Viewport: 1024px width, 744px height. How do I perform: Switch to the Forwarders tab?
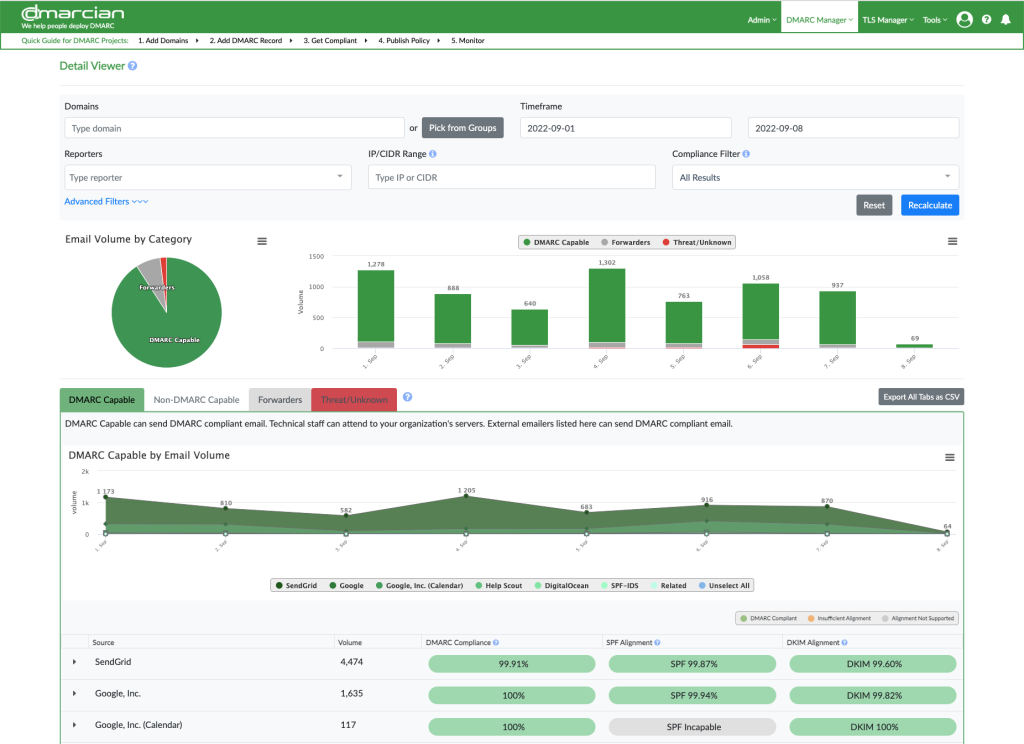click(x=280, y=400)
